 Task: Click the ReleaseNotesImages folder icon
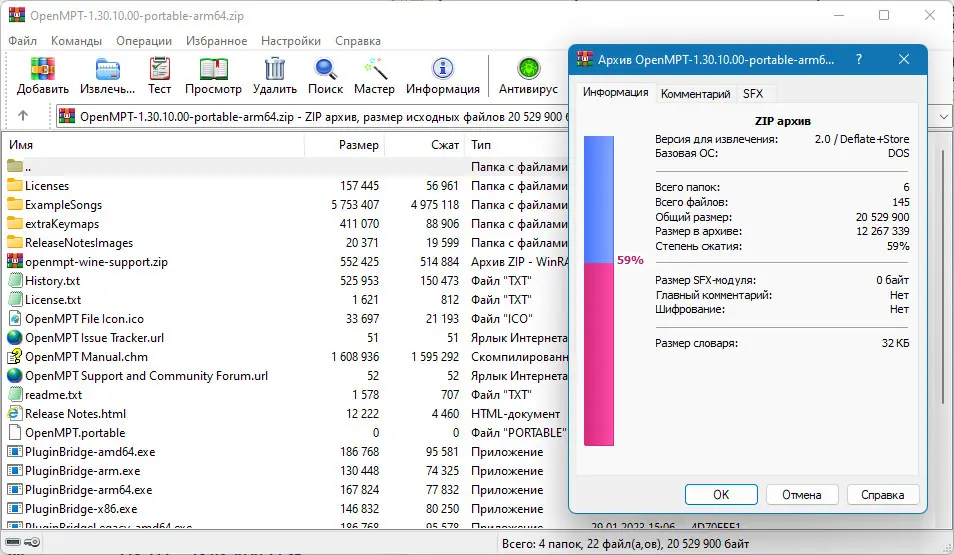pyautogui.click(x=15, y=242)
